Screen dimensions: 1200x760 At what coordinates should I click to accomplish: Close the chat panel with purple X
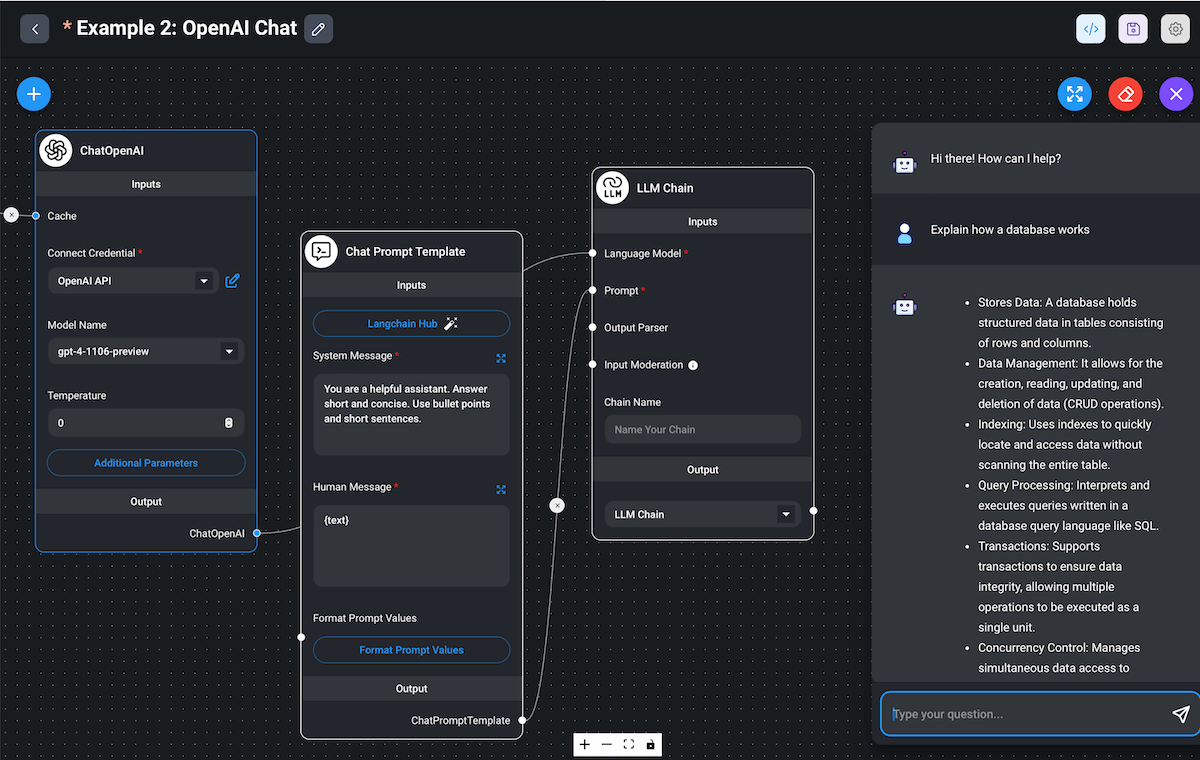pos(1176,94)
